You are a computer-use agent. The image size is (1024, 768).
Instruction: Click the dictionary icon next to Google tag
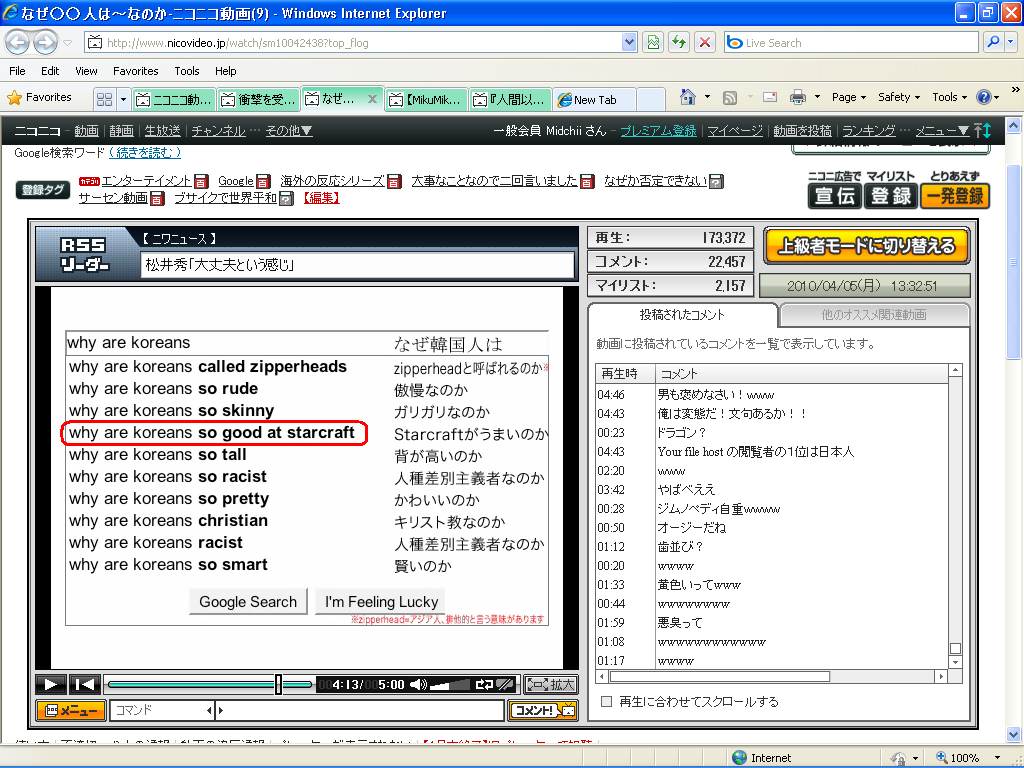point(263,182)
